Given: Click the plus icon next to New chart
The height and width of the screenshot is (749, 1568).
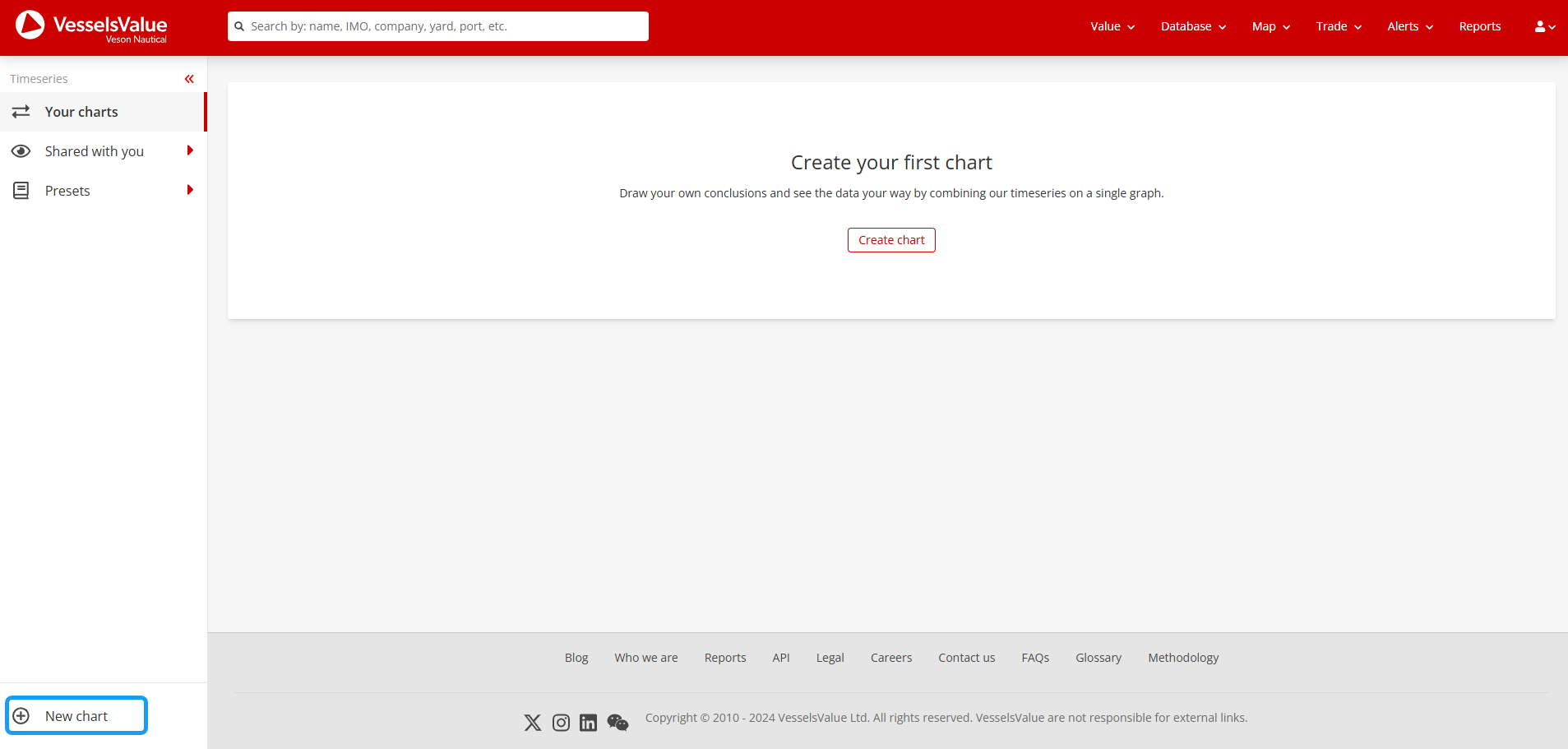Looking at the screenshot, I should (x=22, y=715).
